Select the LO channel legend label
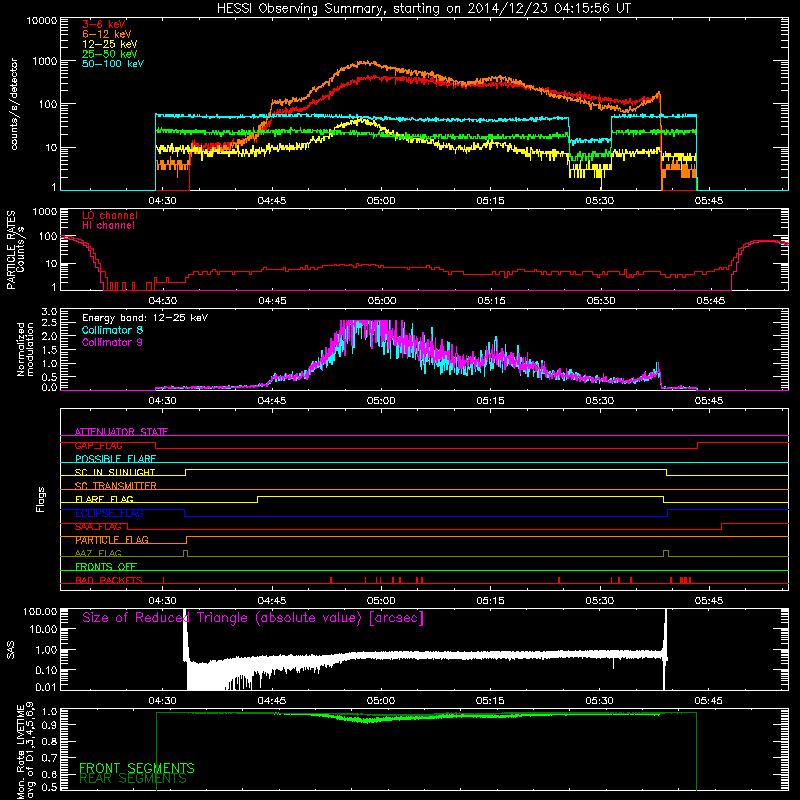 pyautogui.click(x=109, y=215)
